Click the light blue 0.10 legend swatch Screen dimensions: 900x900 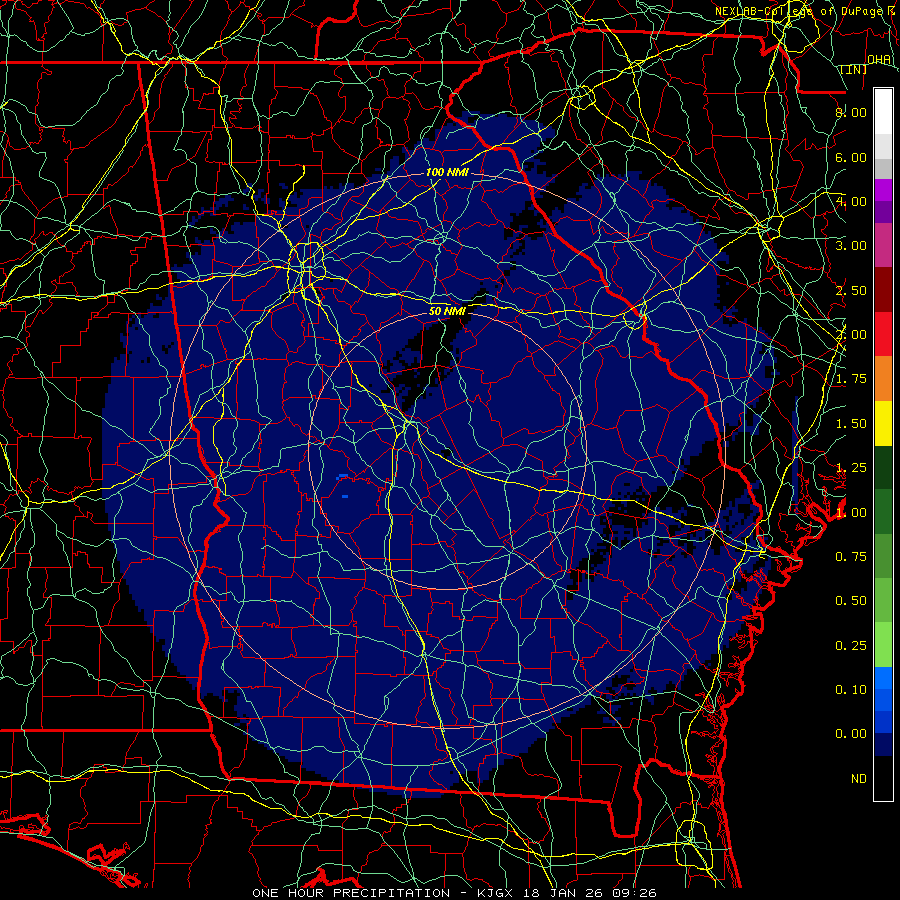click(883, 678)
